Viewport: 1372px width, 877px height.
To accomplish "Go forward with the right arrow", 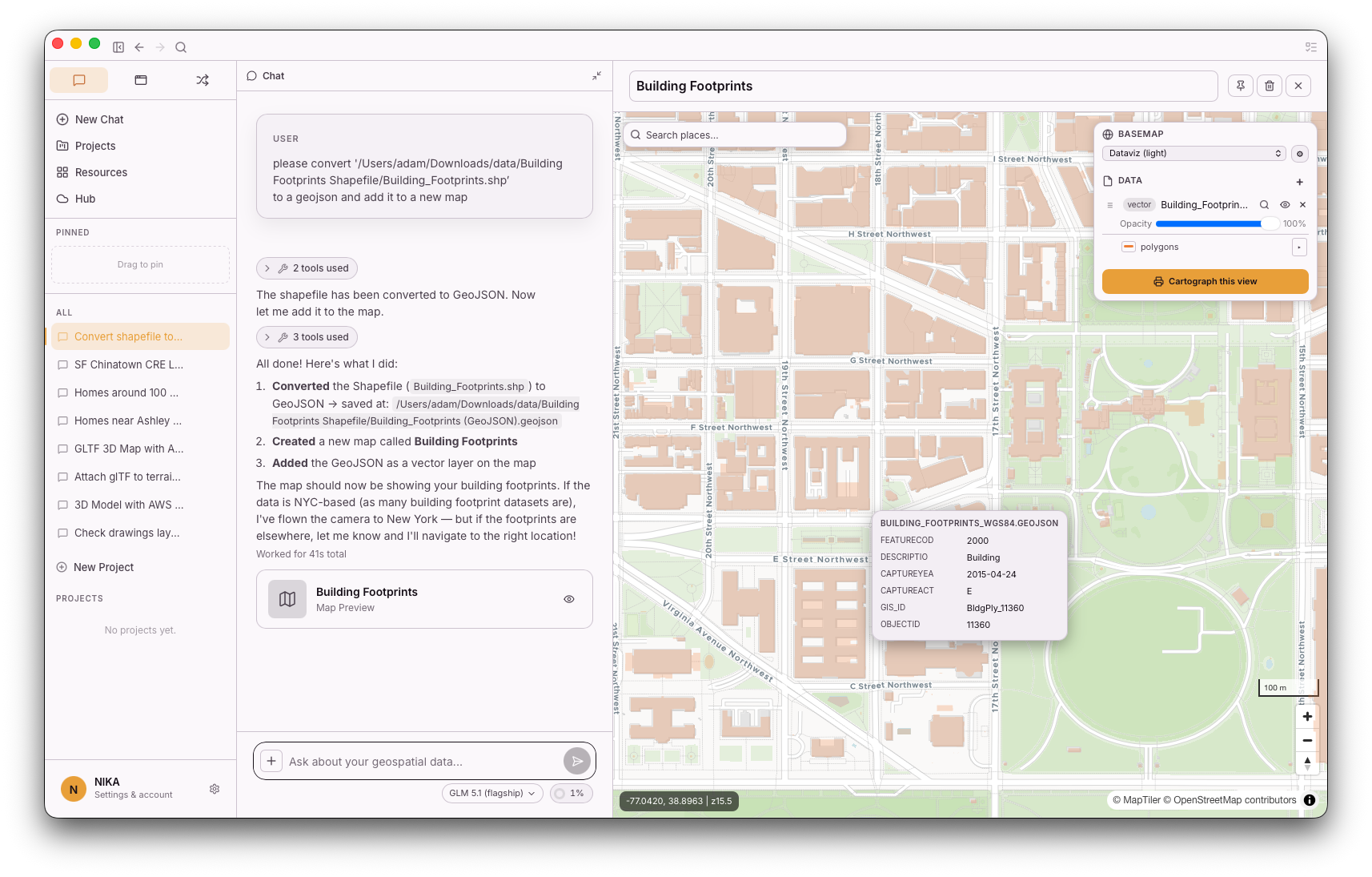I will 160,47.
